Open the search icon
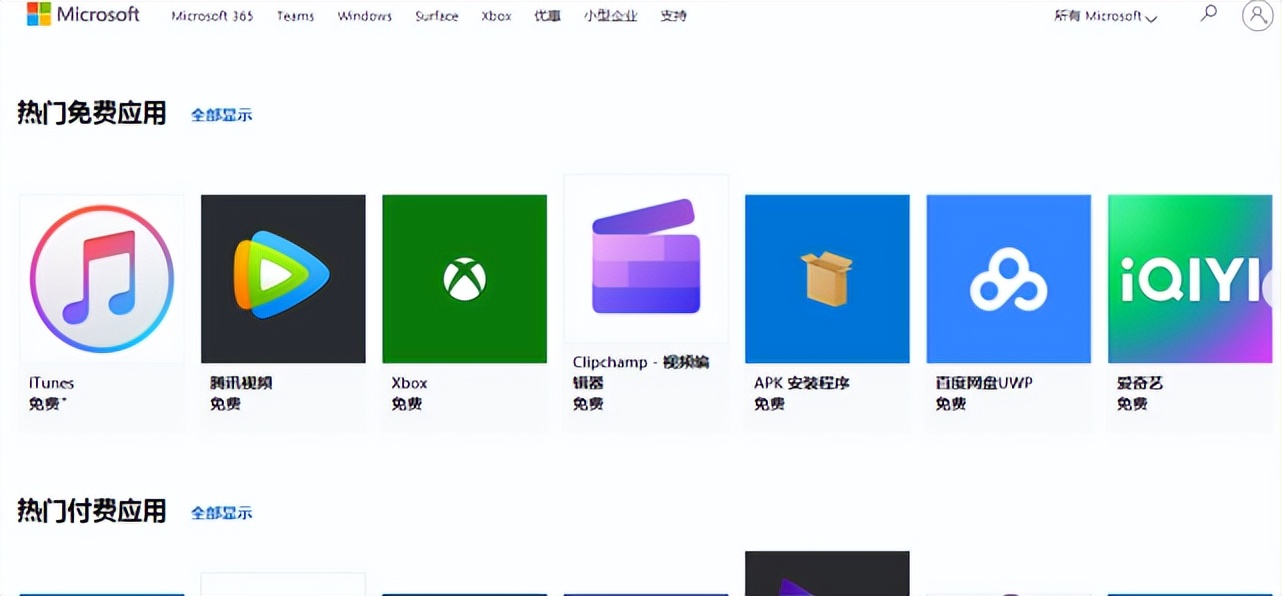This screenshot has height=596, width=1282. [x=1209, y=13]
